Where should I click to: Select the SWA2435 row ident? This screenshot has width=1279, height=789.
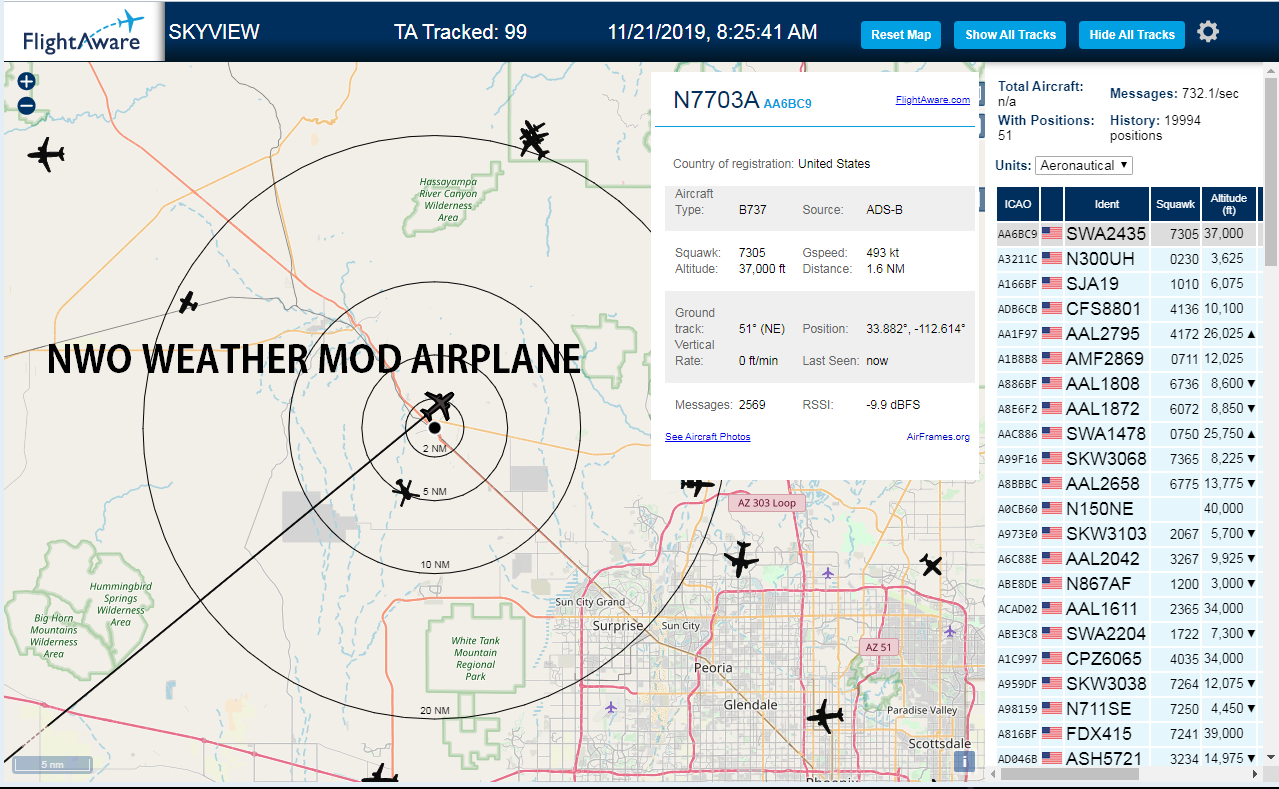[x=1106, y=234]
